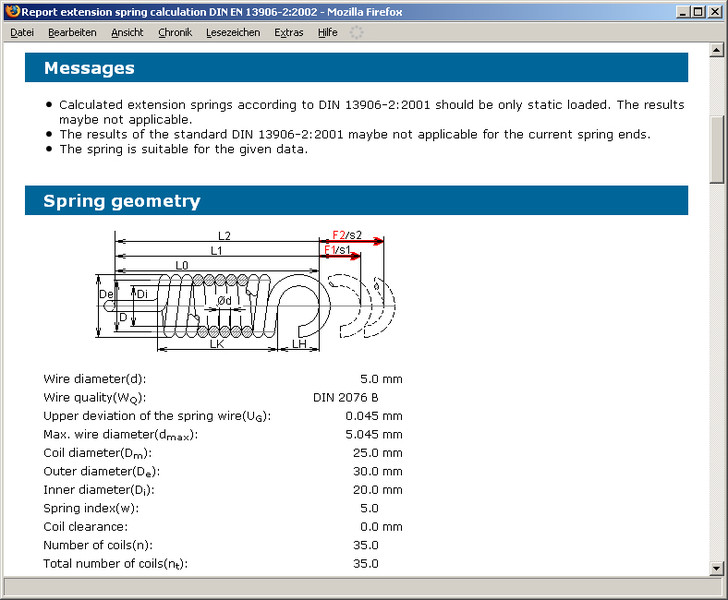Screen dimensions: 728x600
Task: Minimize the Firefox window
Action: (x=682, y=12)
